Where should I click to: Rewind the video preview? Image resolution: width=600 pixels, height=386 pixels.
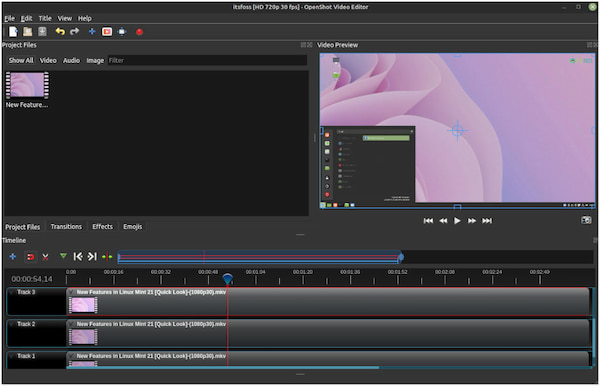pyautogui.click(x=443, y=221)
